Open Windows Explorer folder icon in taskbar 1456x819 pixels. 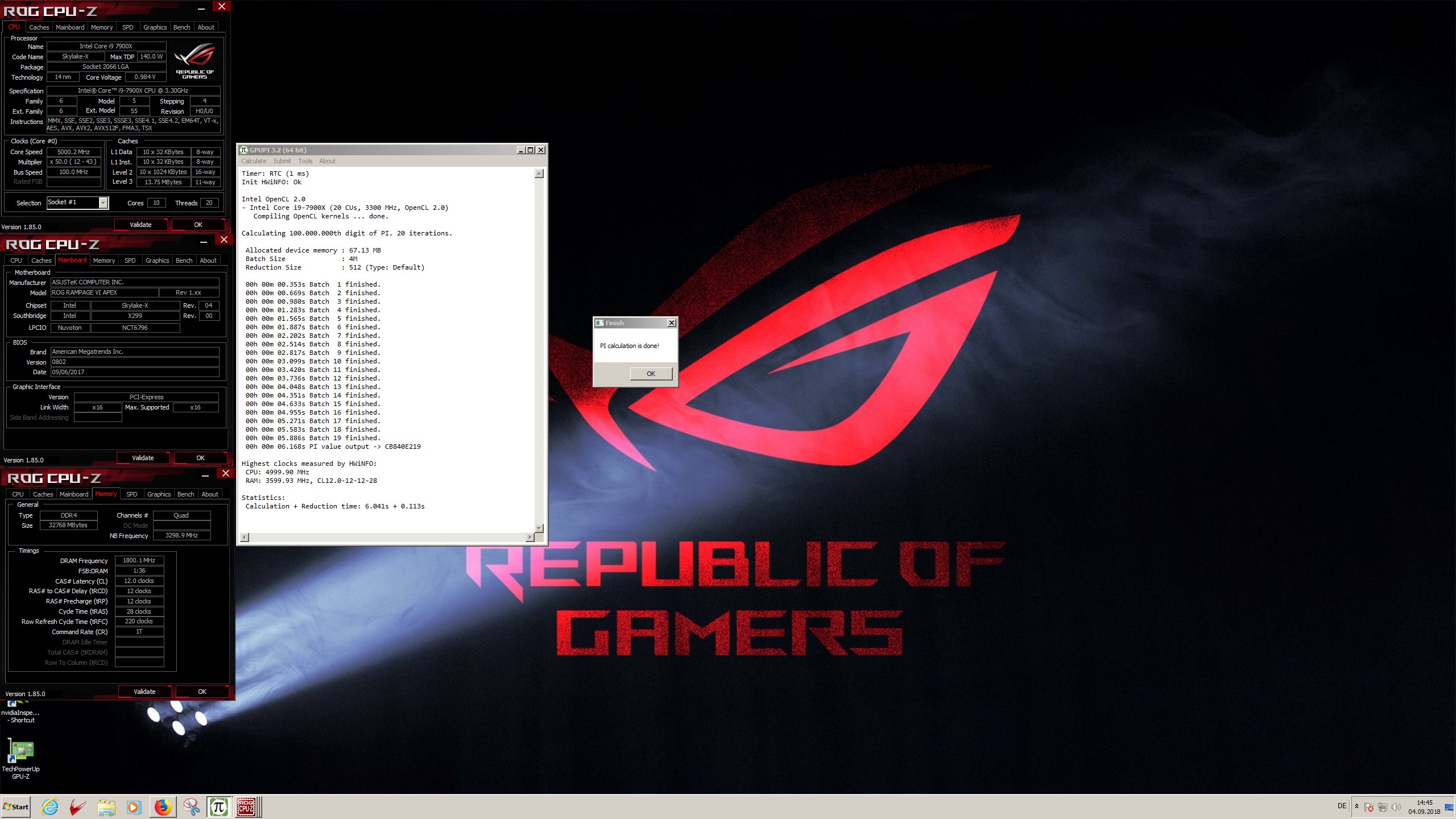pos(106,806)
